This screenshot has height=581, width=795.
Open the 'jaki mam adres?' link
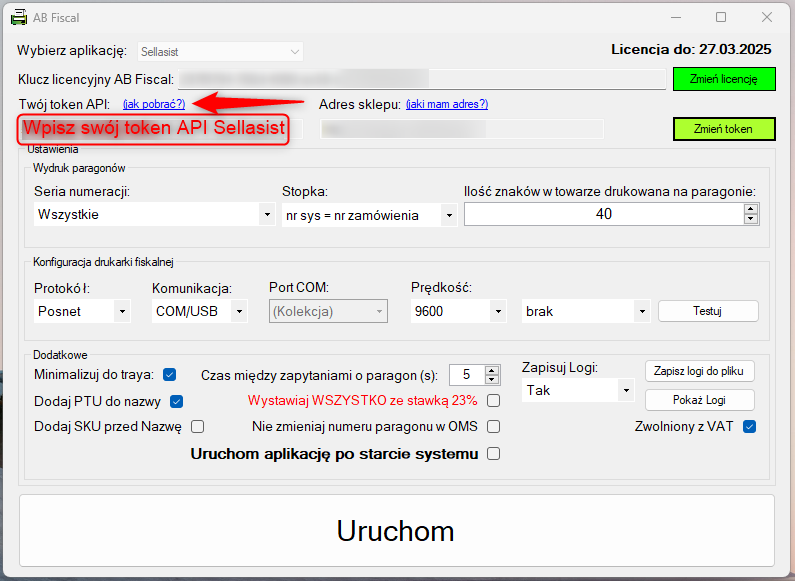[447, 104]
